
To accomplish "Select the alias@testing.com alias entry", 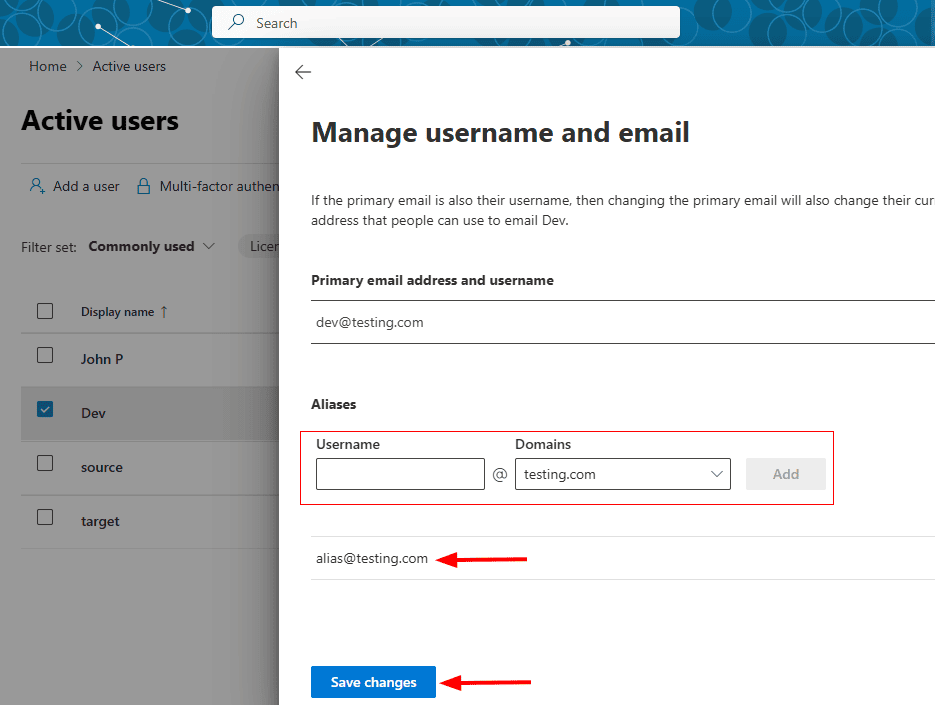I will click(x=372, y=559).
